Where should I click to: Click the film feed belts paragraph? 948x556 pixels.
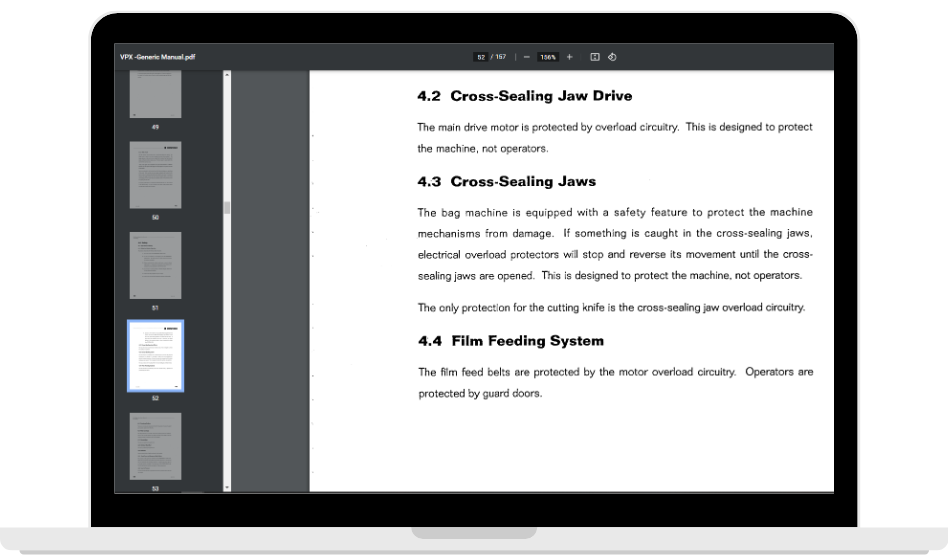pos(614,382)
